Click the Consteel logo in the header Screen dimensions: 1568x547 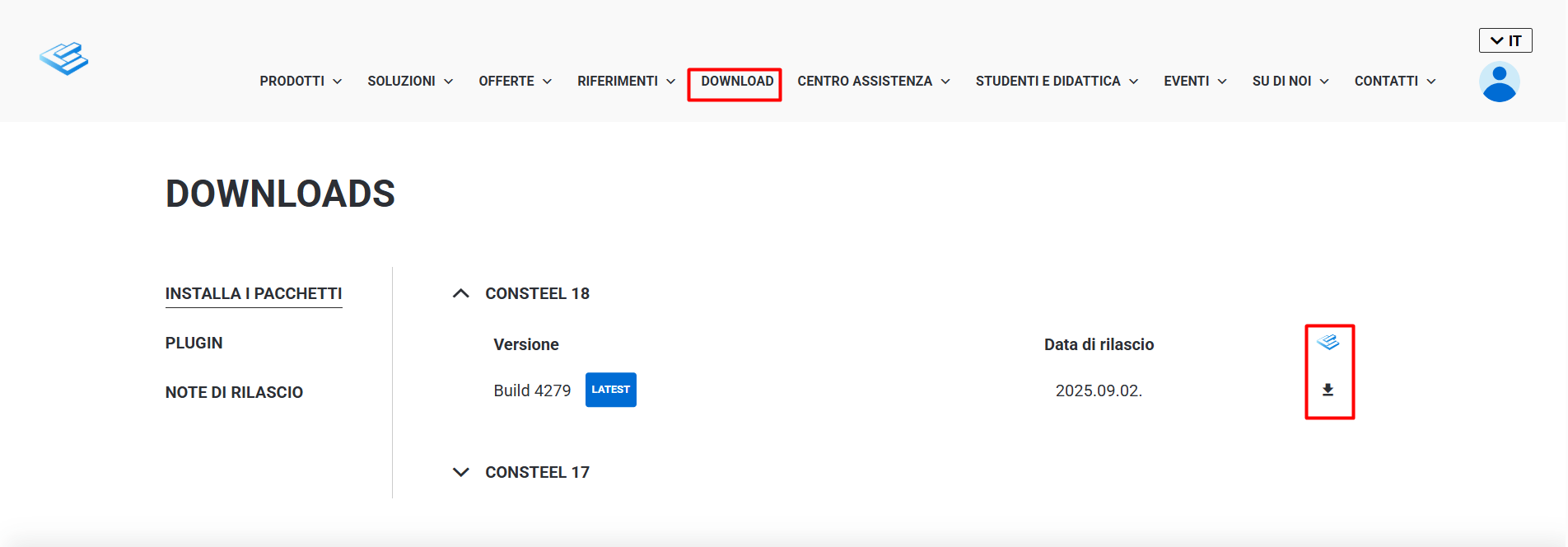click(63, 58)
